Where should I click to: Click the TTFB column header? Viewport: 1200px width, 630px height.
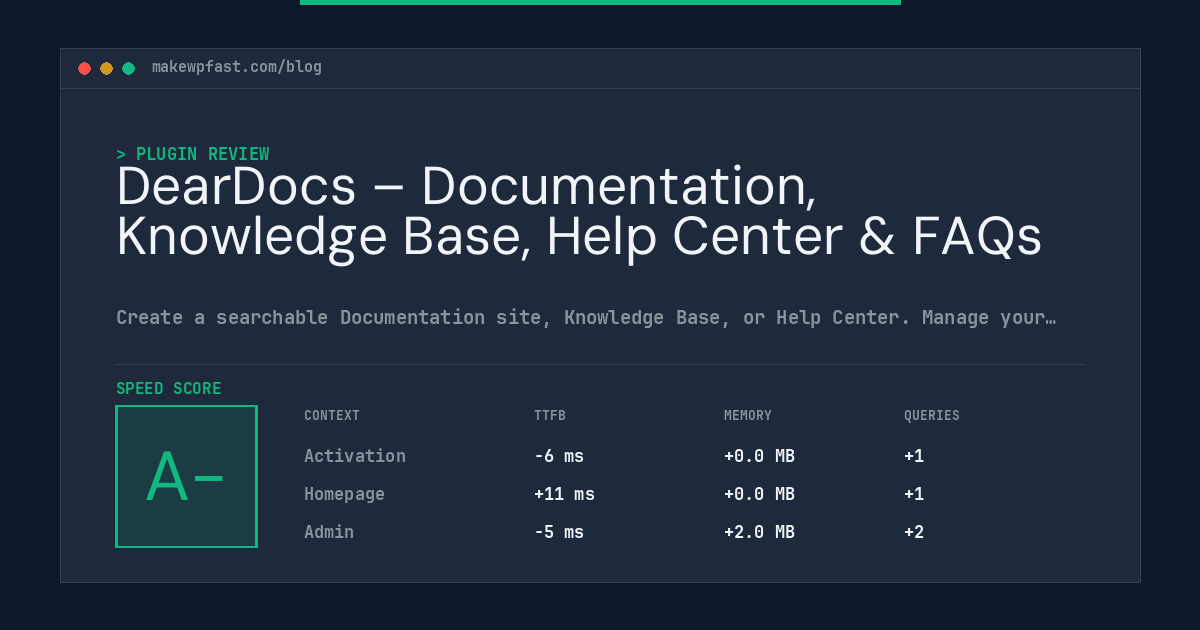550,416
